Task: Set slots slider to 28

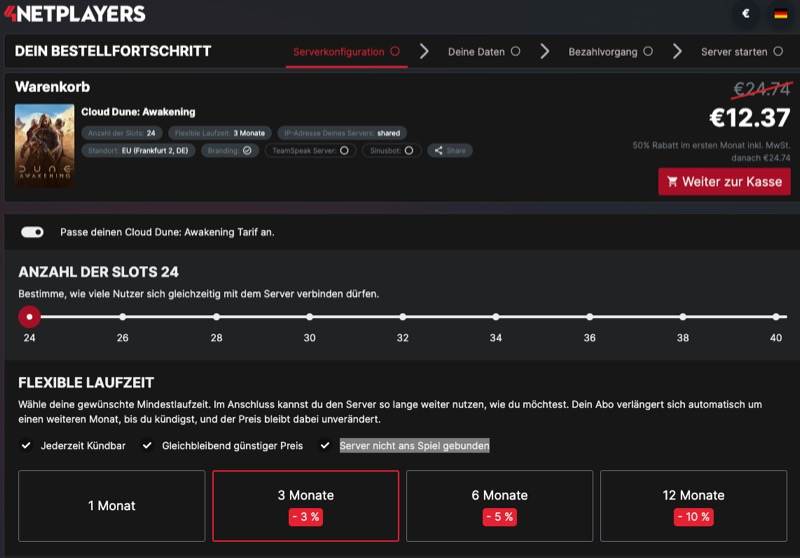Action: (216, 317)
